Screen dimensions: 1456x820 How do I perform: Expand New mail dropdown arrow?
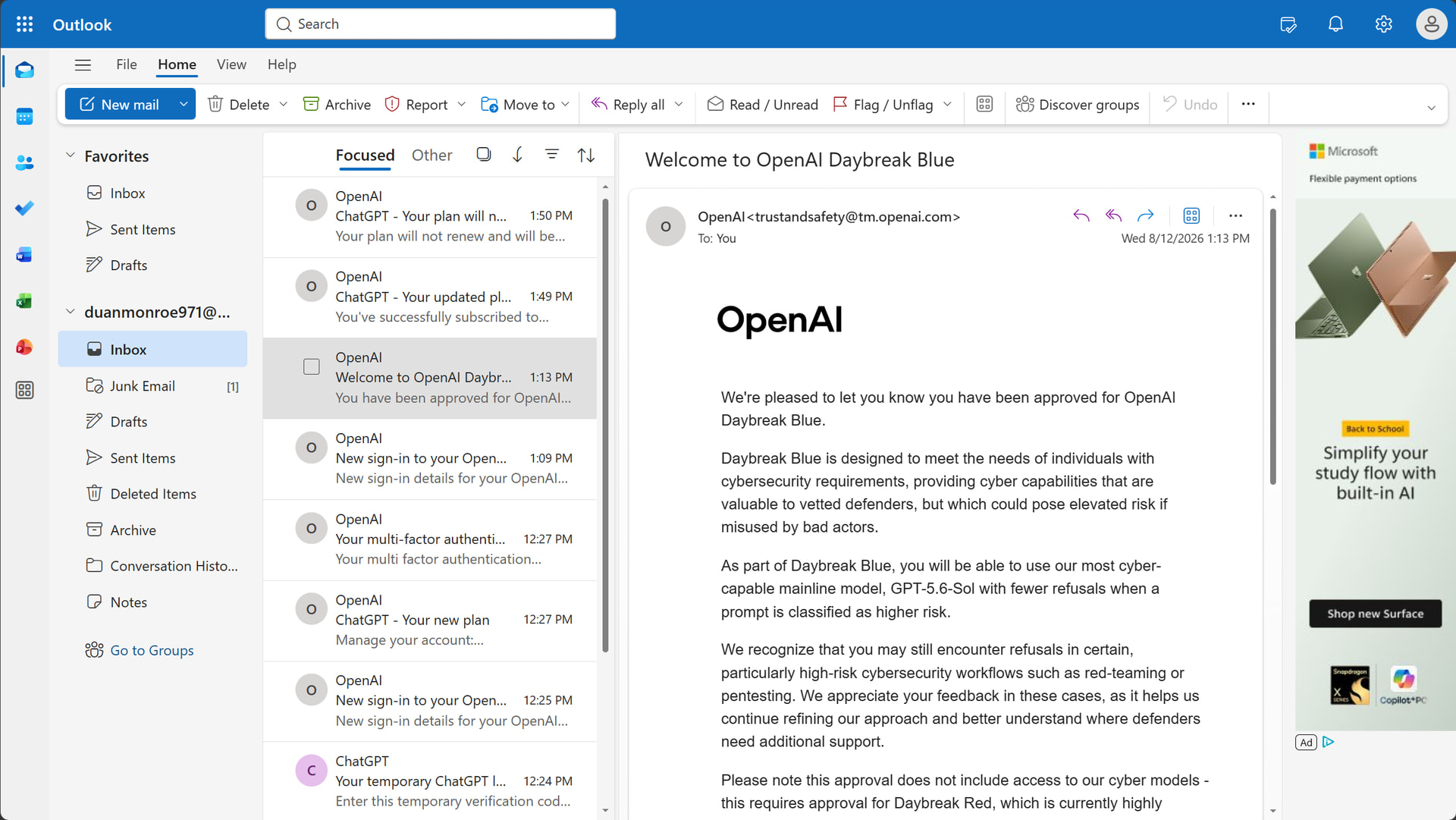(184, 105)
